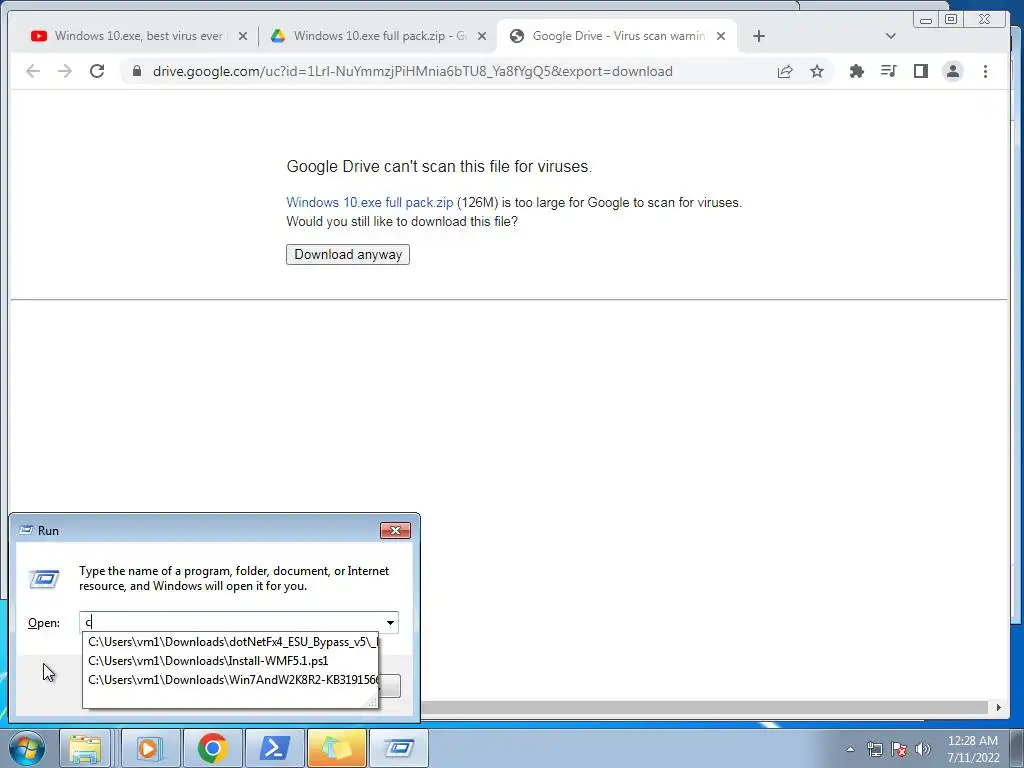This screenshot has width=1024, height=768.
Task: Bookmark this page with the star
Action: [x=817, y=71]
